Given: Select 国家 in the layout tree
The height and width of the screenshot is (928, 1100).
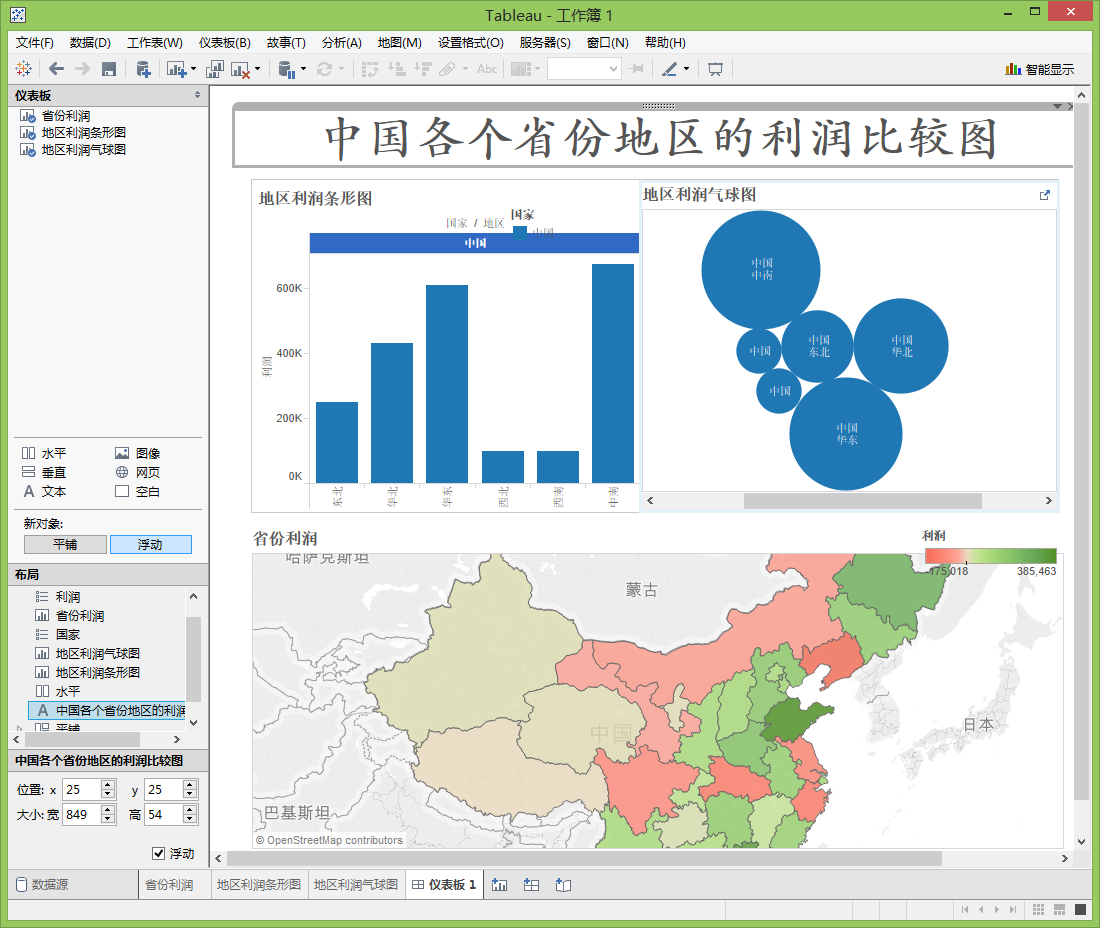Looking at the screenshot, I should [x=68, y=634].
